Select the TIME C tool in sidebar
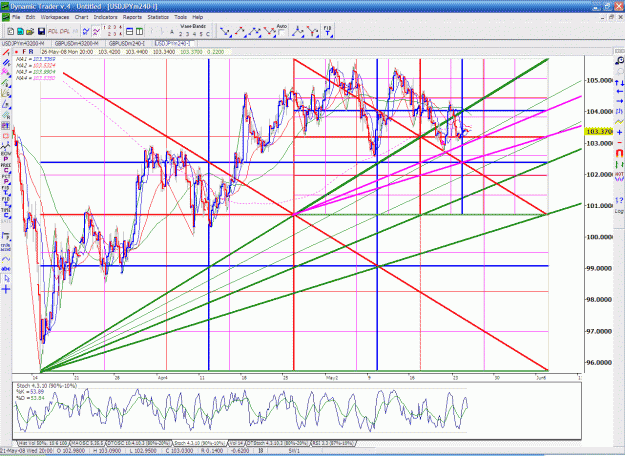Screen dimensions: 625x456 [6, 212]
